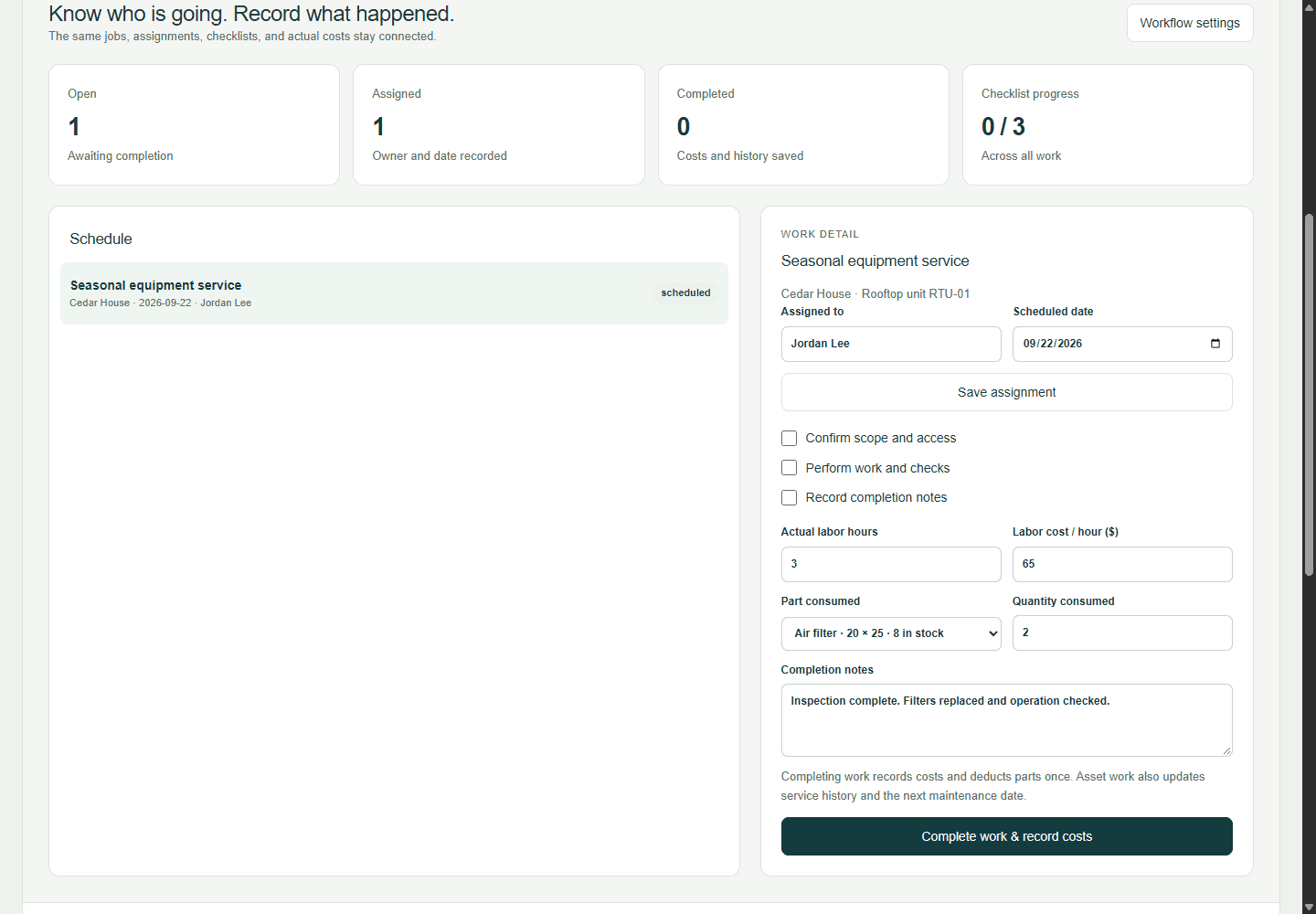This screenshot has height=914, width=1316.
Task: Select the Seasonal equipment service schedule row
Action: click(394, 293)
